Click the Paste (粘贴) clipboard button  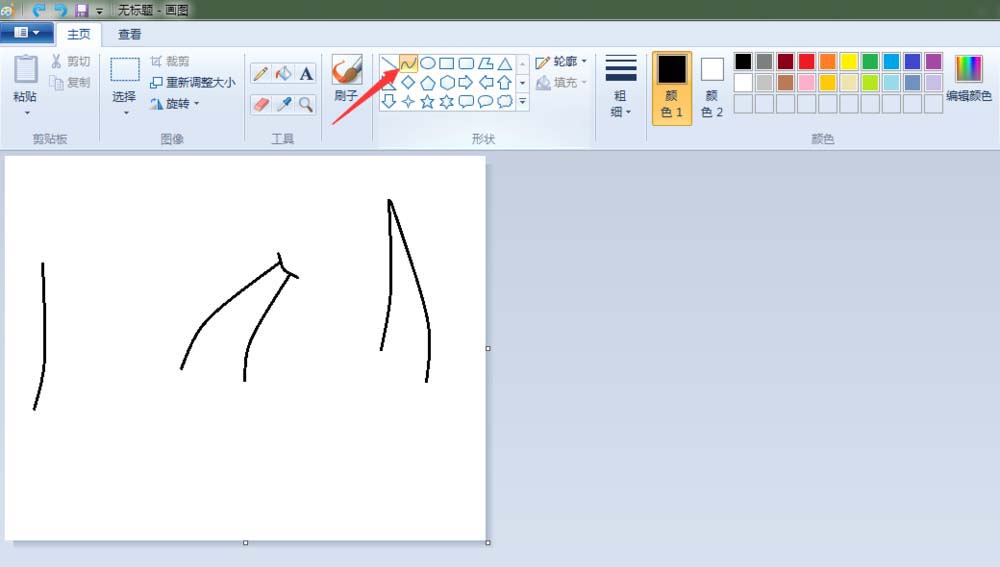(26, 78)
